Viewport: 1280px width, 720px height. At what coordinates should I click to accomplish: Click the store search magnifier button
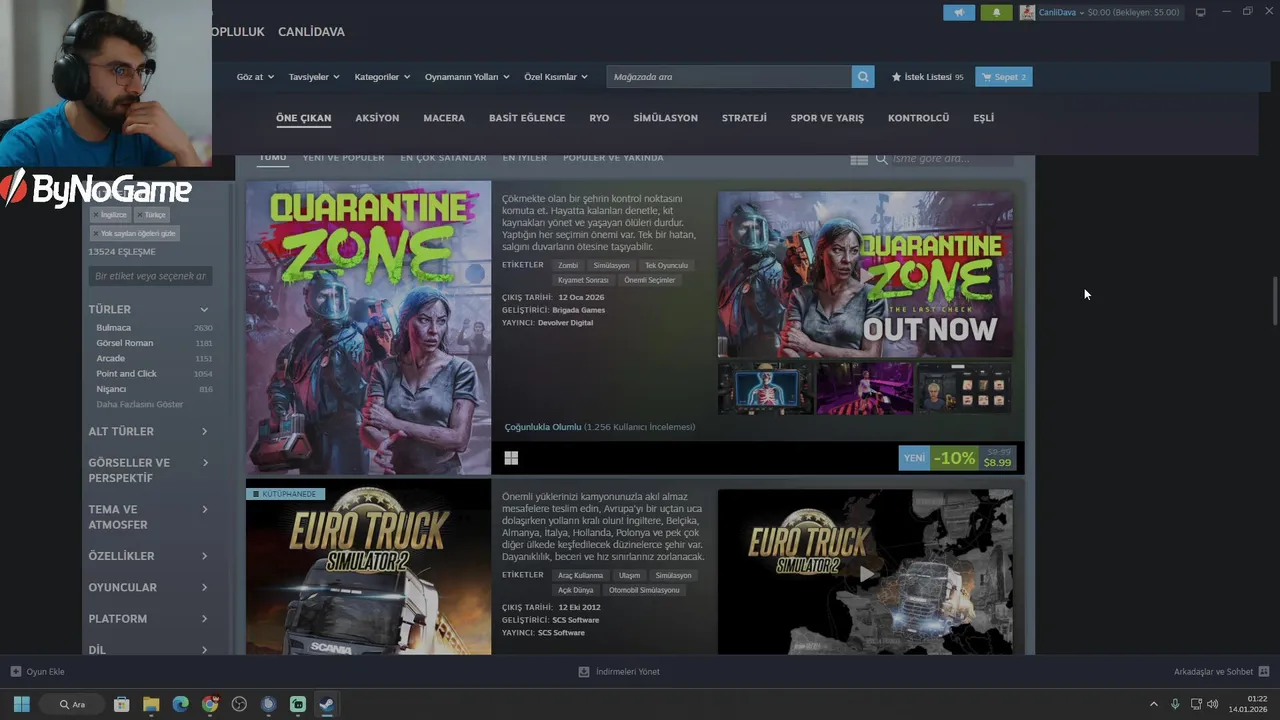click(x=863, y=77)
